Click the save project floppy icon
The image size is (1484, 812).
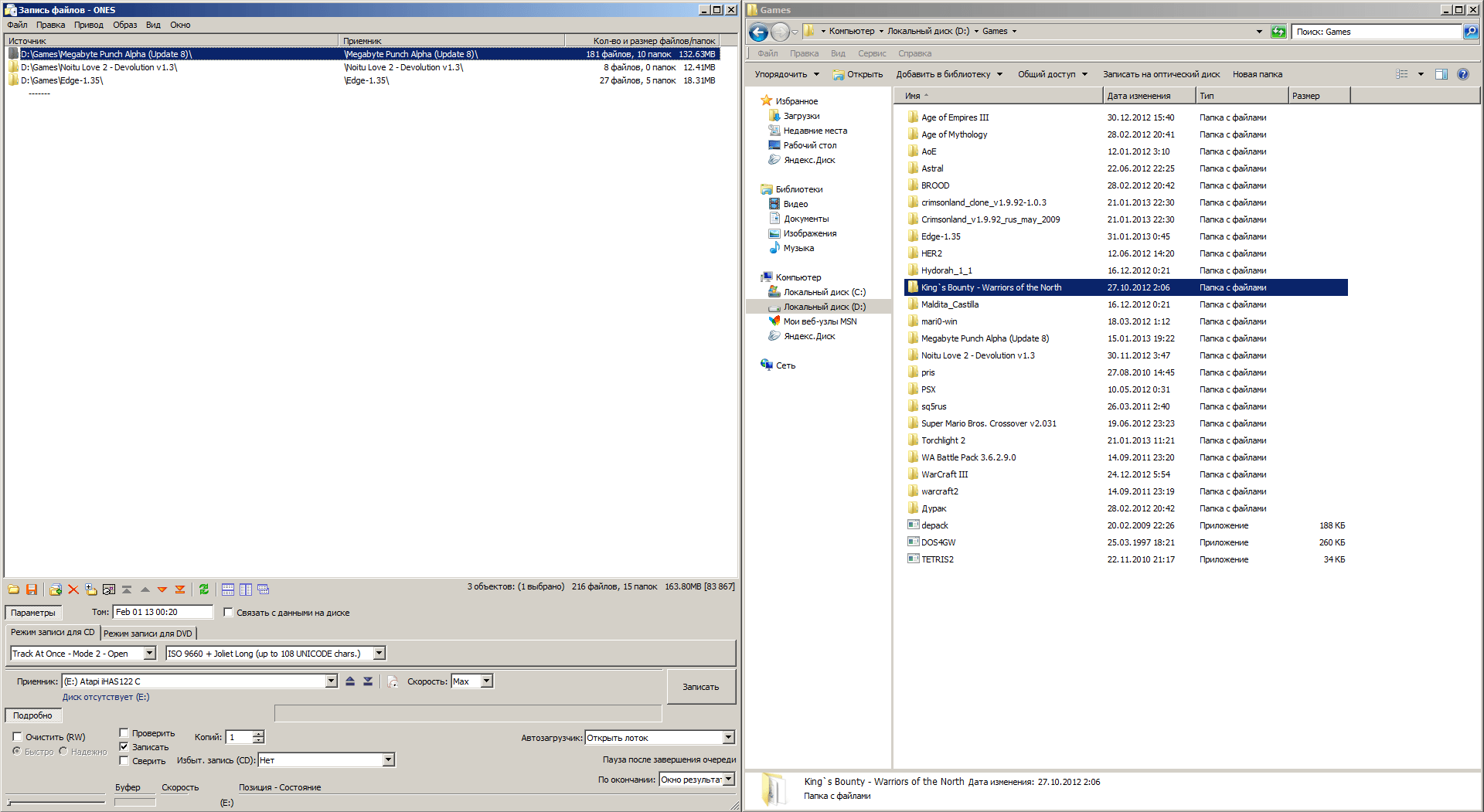click(x=32, y=589)
